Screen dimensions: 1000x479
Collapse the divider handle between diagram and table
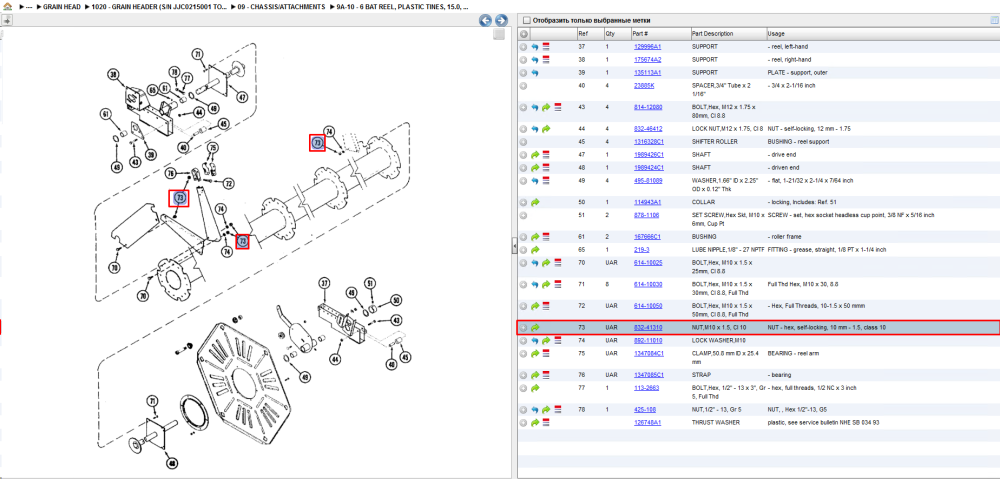click(514, 247)
